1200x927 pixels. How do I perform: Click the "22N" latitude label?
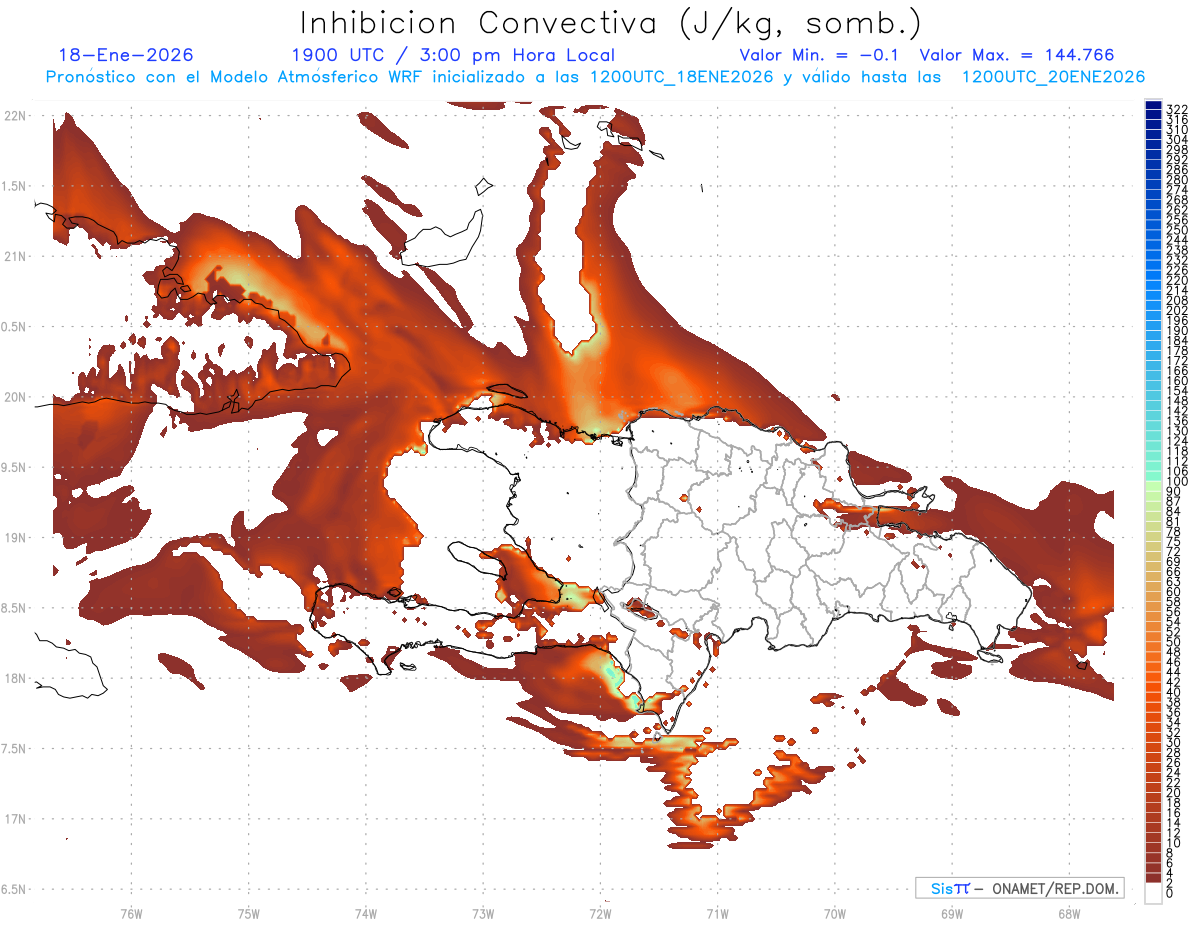coord(15,116)
